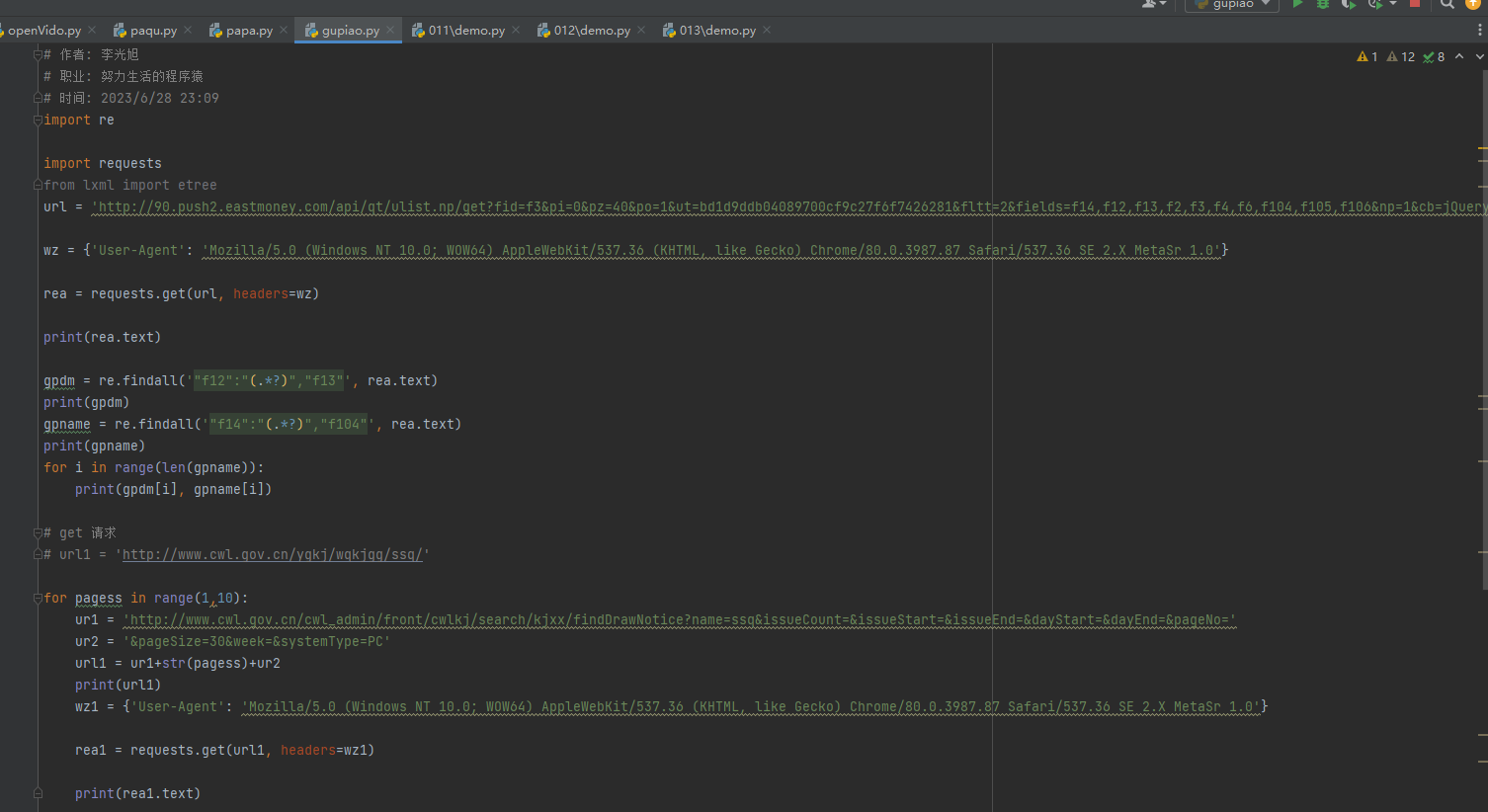Close the 012\demo.py tab

pyautogui.click(x=642, y=31)
